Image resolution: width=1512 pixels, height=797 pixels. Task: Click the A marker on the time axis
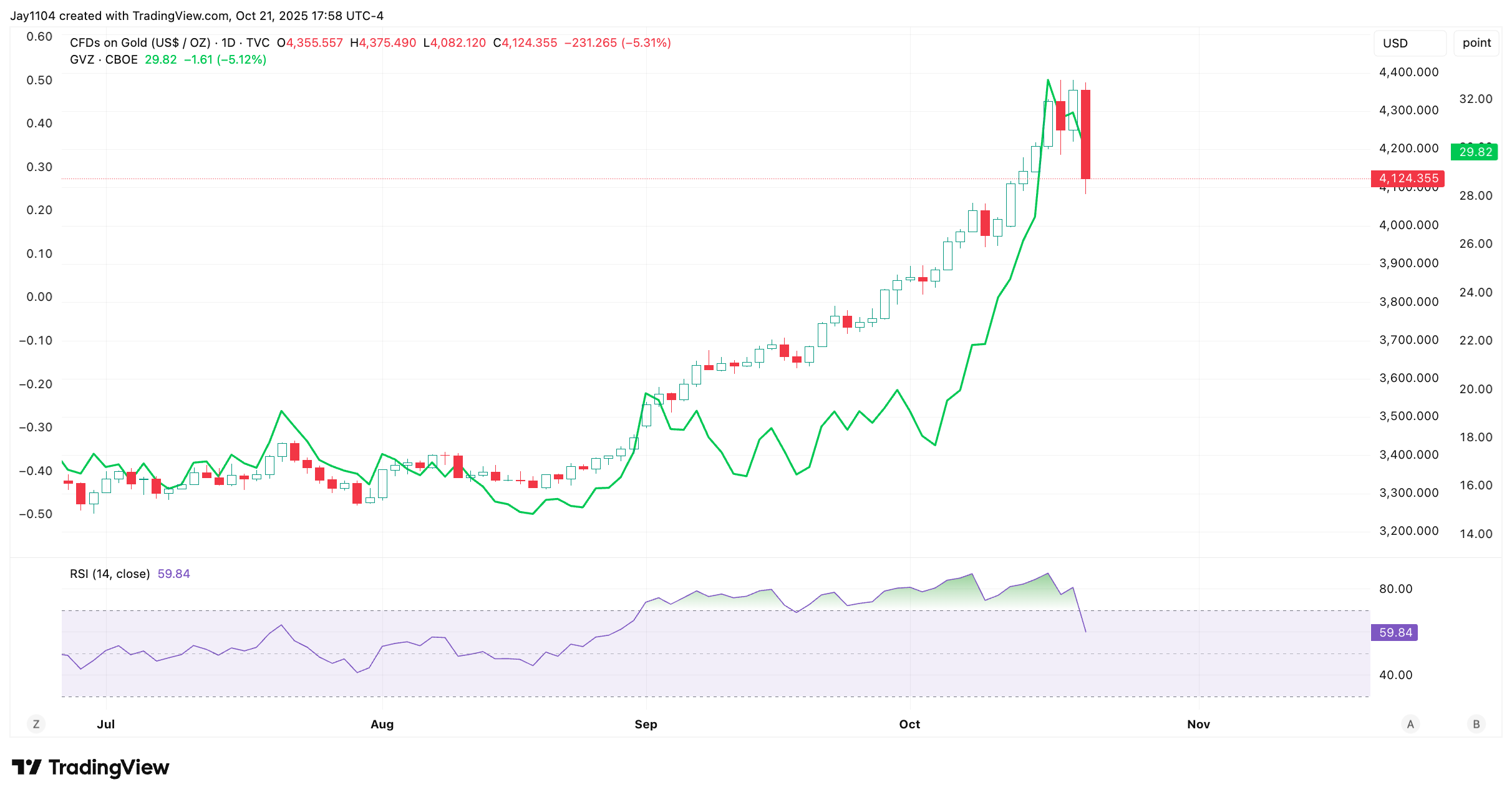click(x=1410, y=724)
